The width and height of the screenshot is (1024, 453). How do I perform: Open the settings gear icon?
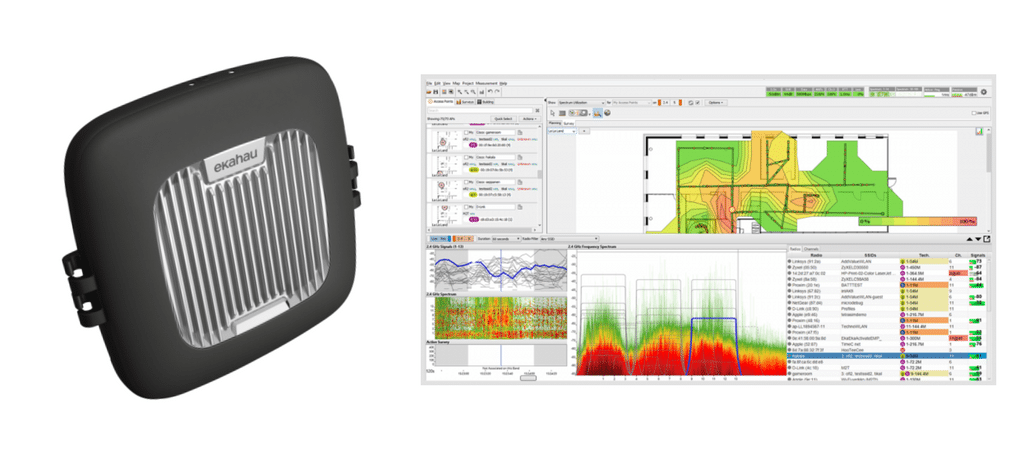pos(984,92)
